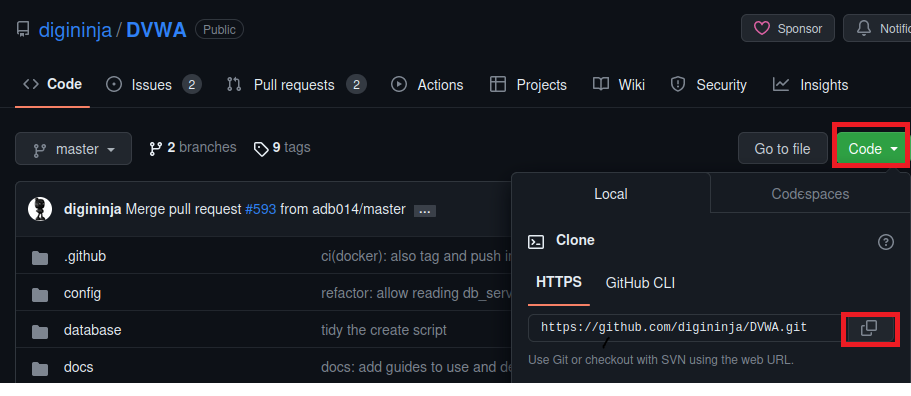Image resolution: width=911 pixels, height=396 pixels.
Task: Open the docs: add guides commit message
Action: pos(416,368)
